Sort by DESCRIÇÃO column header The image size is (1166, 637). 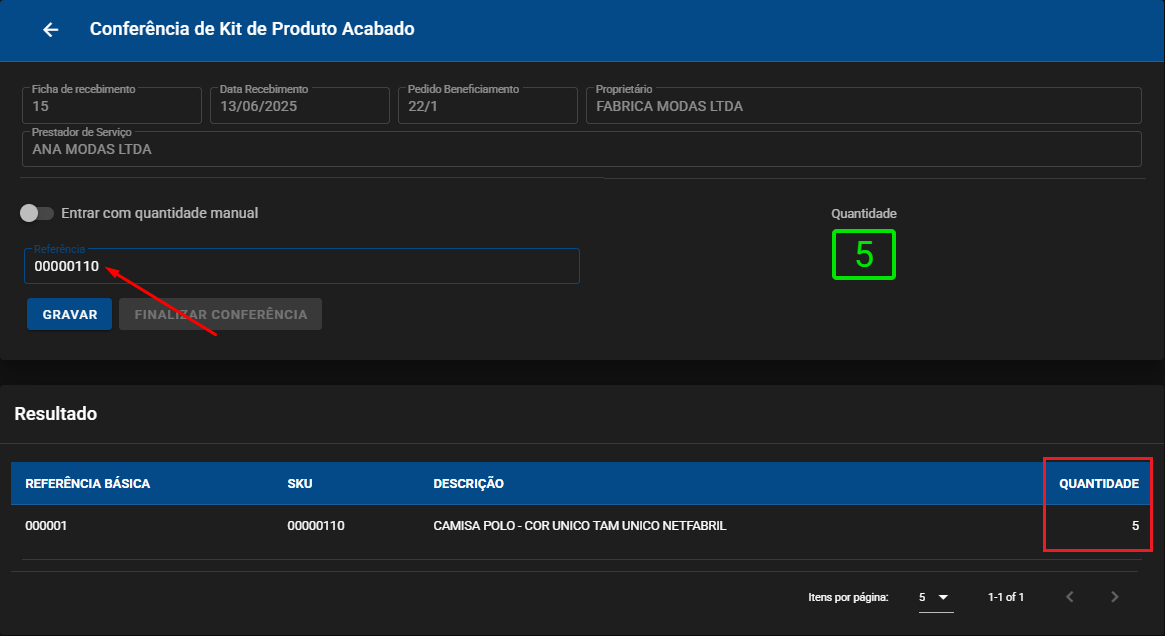click(x=468, y=484)
